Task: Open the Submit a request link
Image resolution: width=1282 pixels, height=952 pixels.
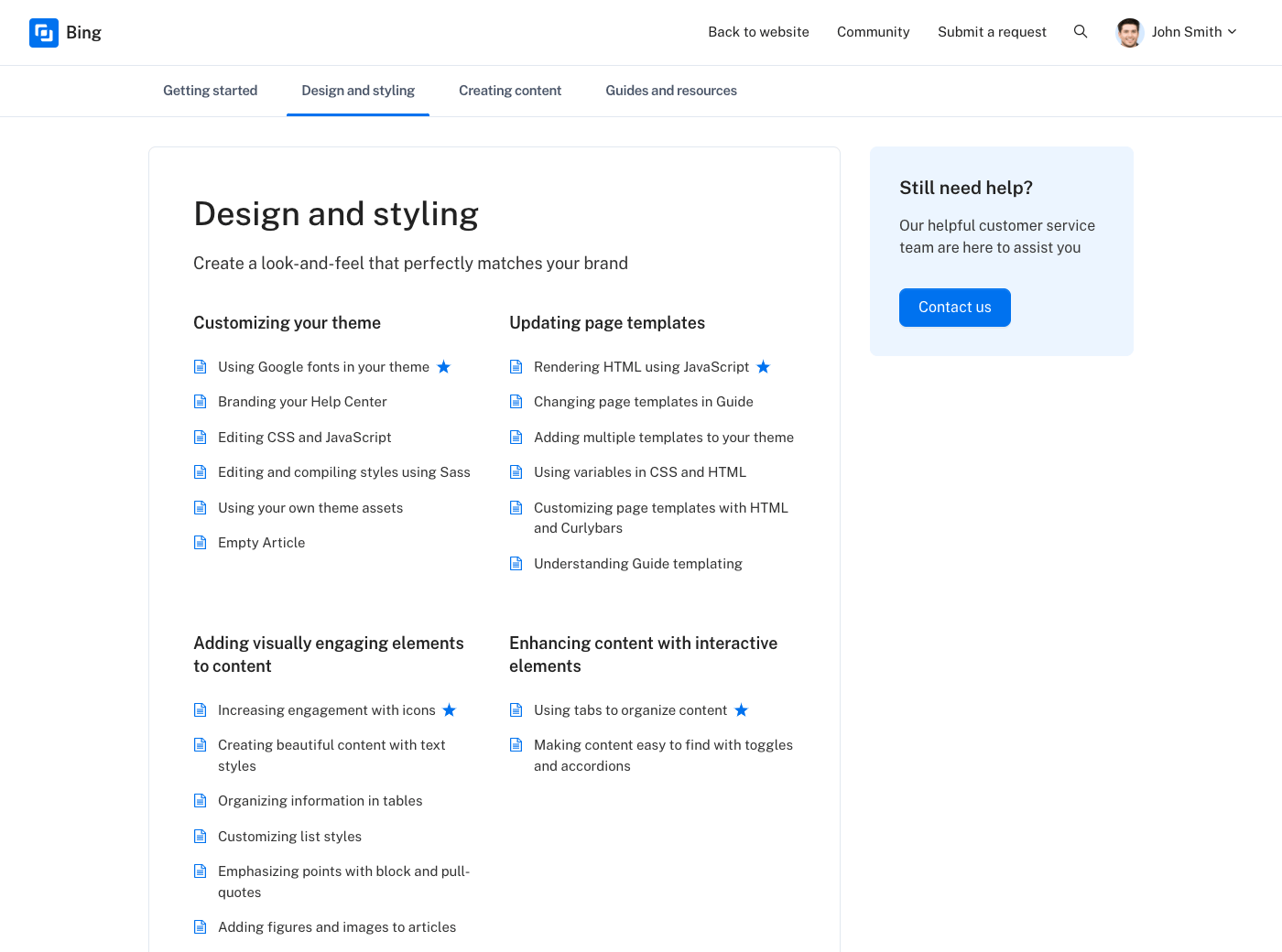Action: (x=992, y=32)
